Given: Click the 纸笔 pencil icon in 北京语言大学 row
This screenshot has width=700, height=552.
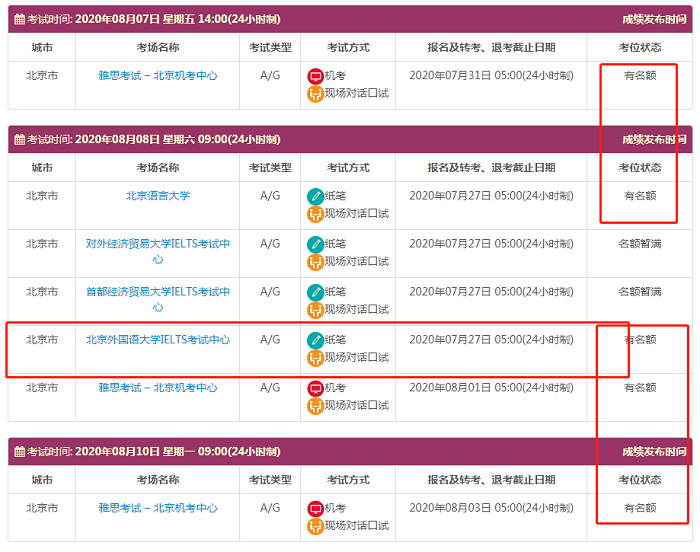Looking at the screenshot, I should point(315,196).
